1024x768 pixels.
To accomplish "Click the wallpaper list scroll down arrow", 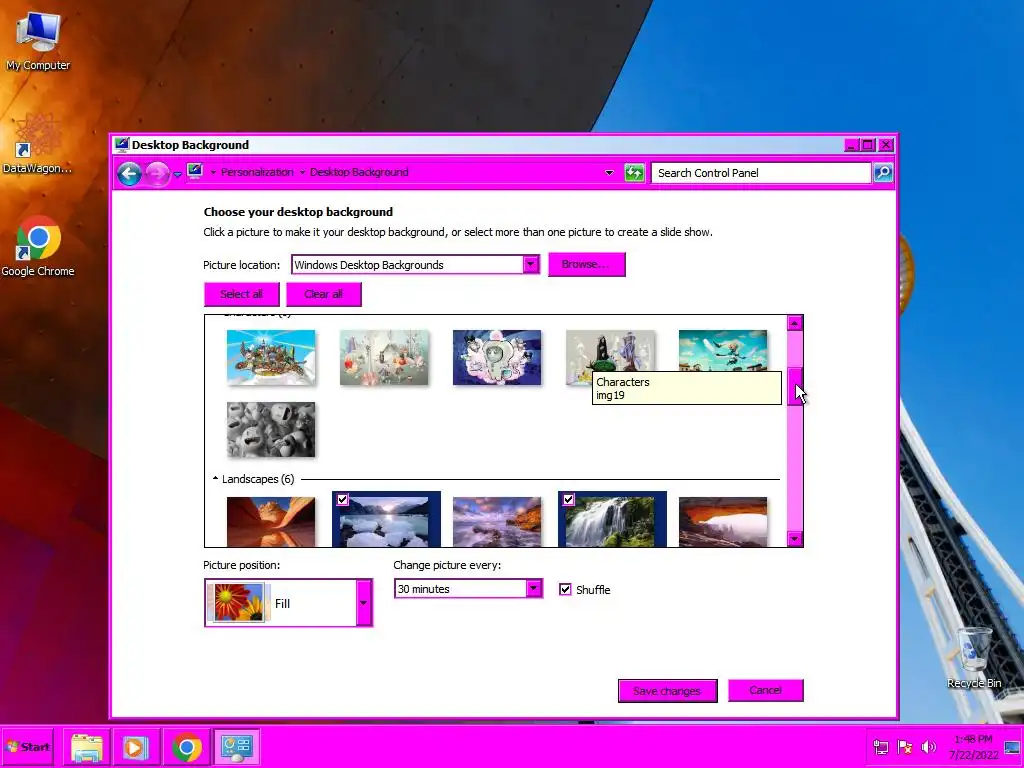I will click(795, 539).
